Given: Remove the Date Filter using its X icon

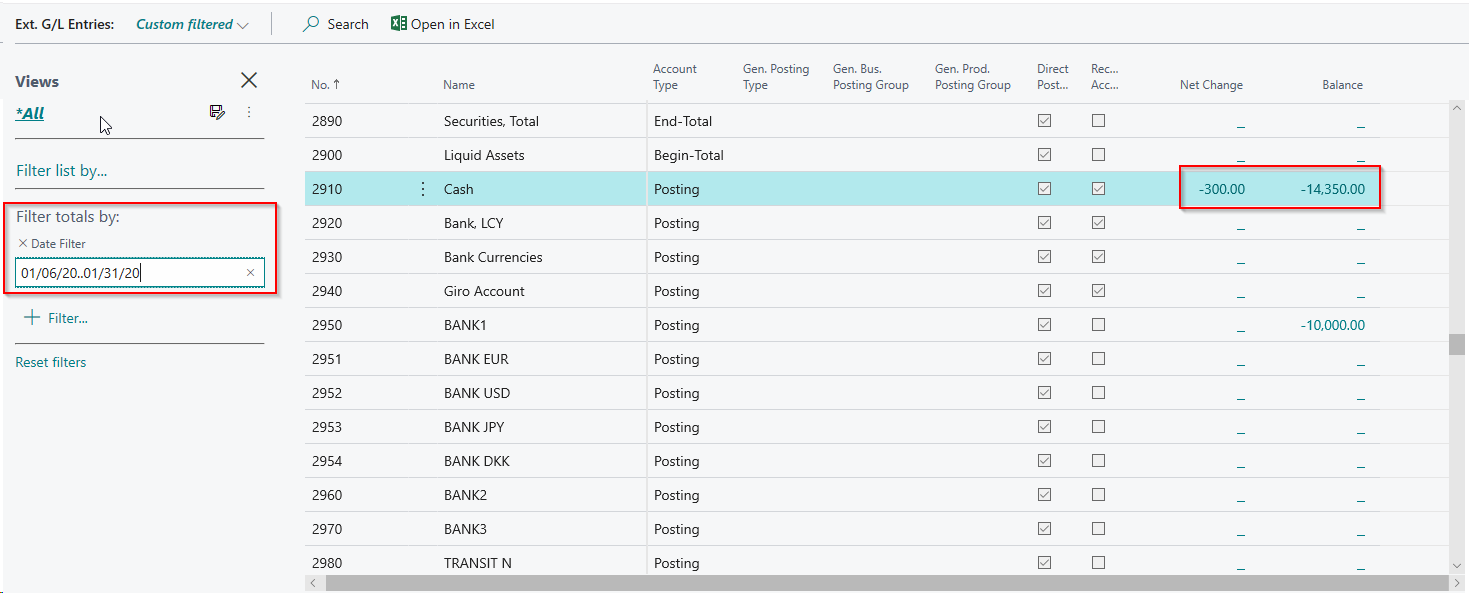Looking at the screenshot, I should click(x=22, y=243).
